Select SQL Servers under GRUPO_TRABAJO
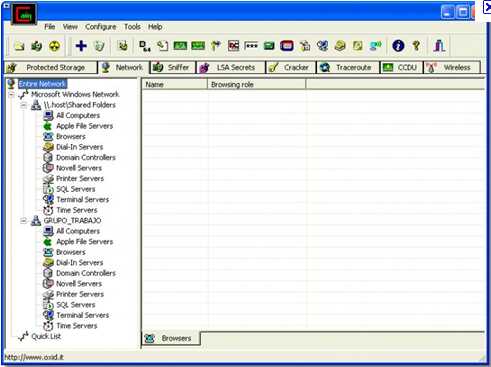 76,305
